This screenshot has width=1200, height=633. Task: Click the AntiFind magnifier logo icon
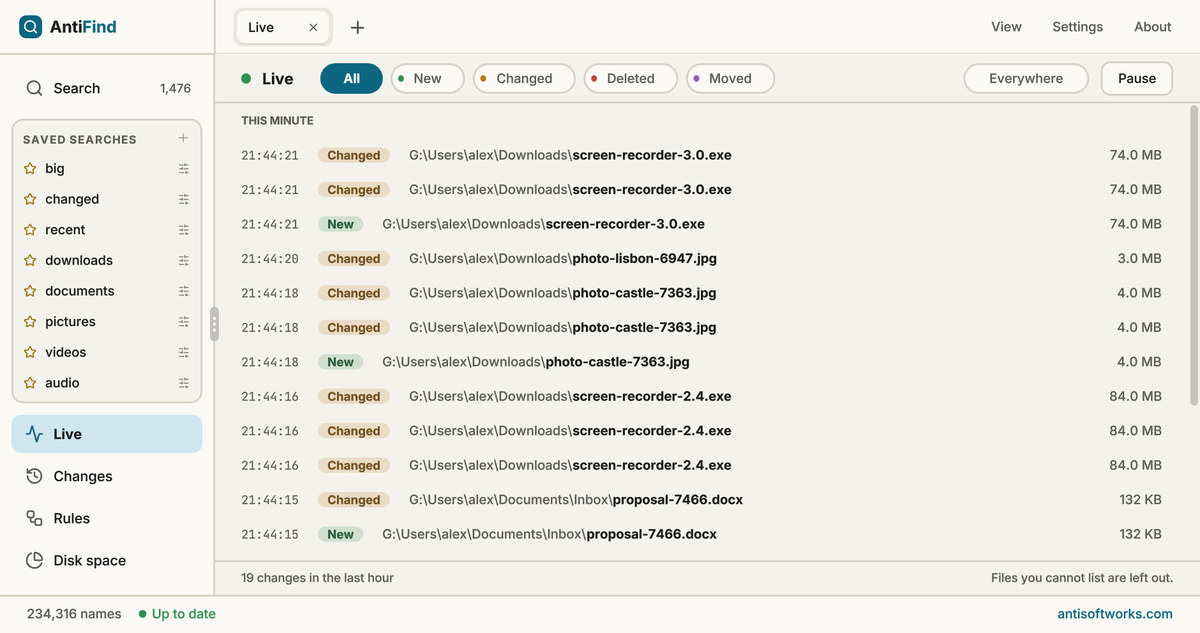[x=31, y=27]
